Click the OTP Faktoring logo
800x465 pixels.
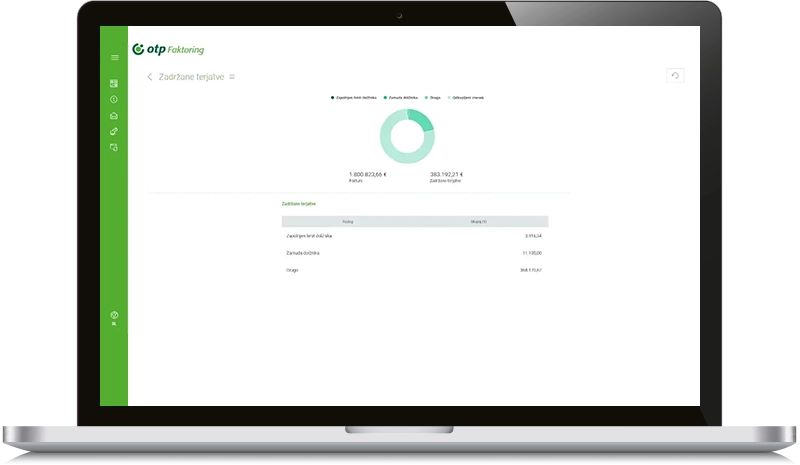coord(168,49)
